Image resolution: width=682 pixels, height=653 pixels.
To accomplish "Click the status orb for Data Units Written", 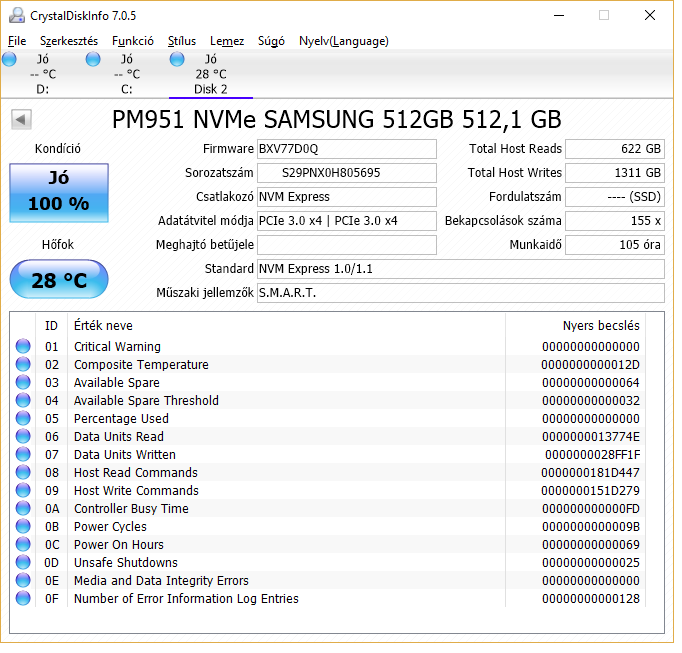I will tap(23, 454).
